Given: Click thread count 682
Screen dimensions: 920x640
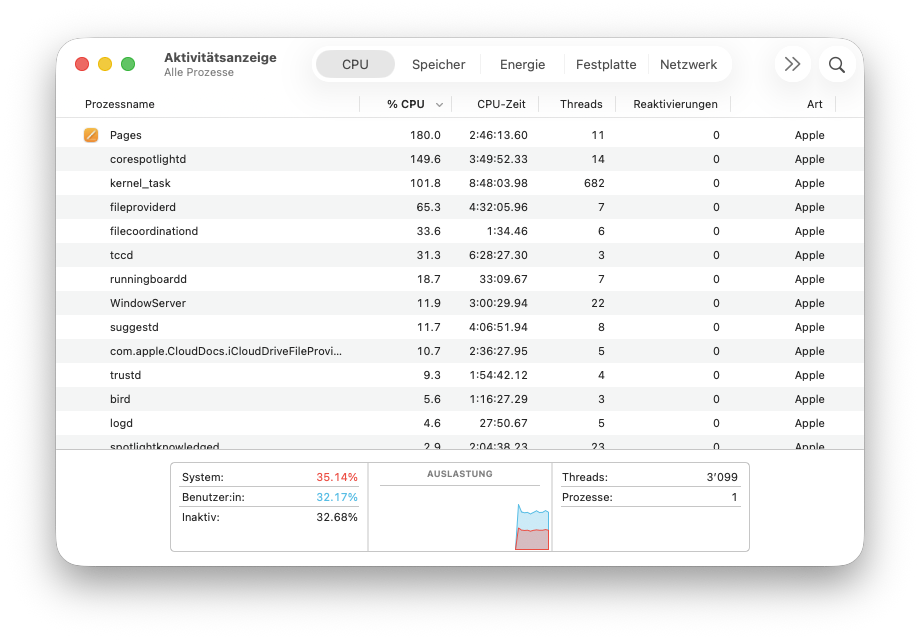Looking at the screenshot, I should tap(594, 183).
